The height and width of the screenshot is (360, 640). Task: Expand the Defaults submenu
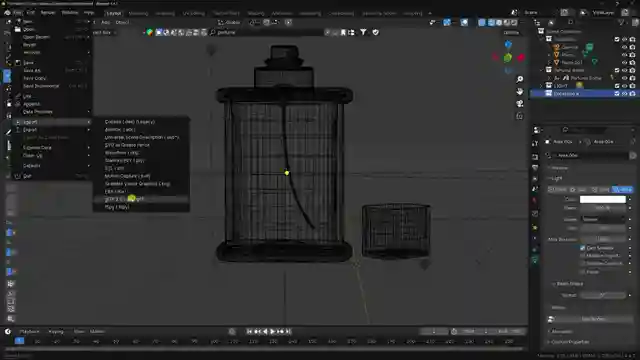(52, 166)
